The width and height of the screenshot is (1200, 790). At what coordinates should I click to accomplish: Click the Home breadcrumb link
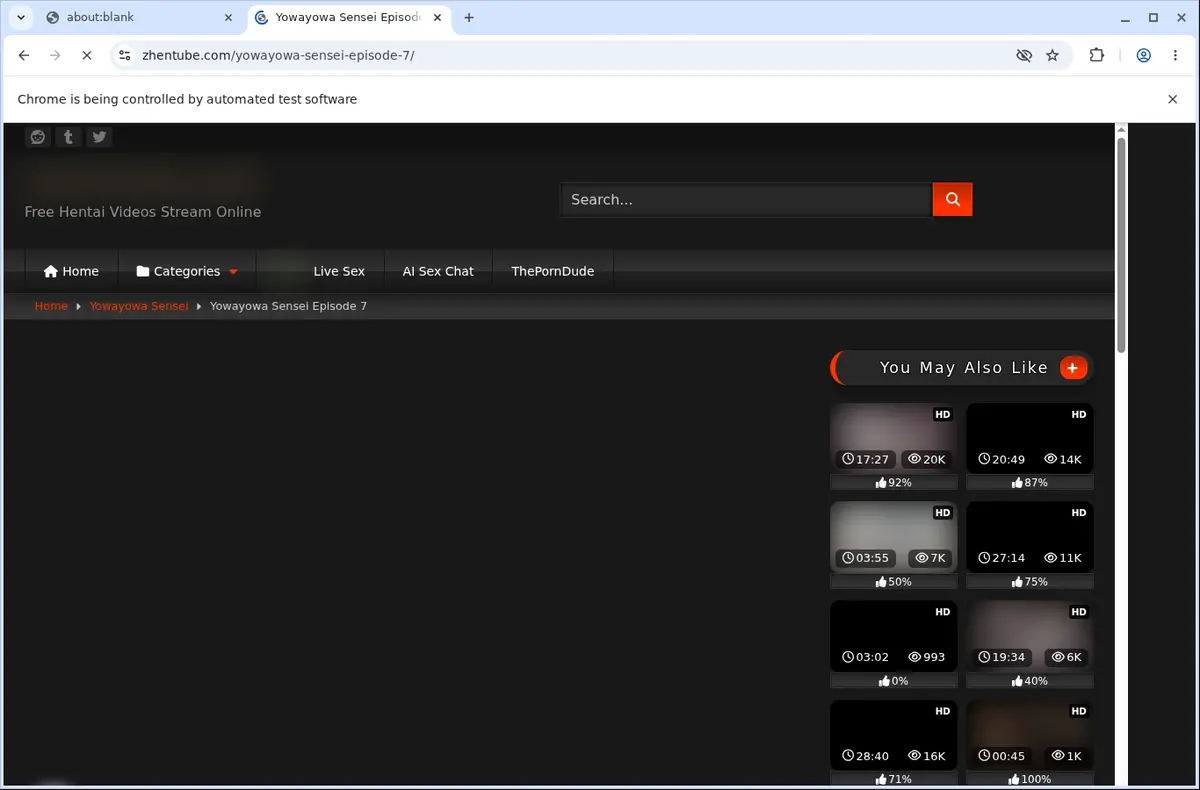(x=51, y=306)
